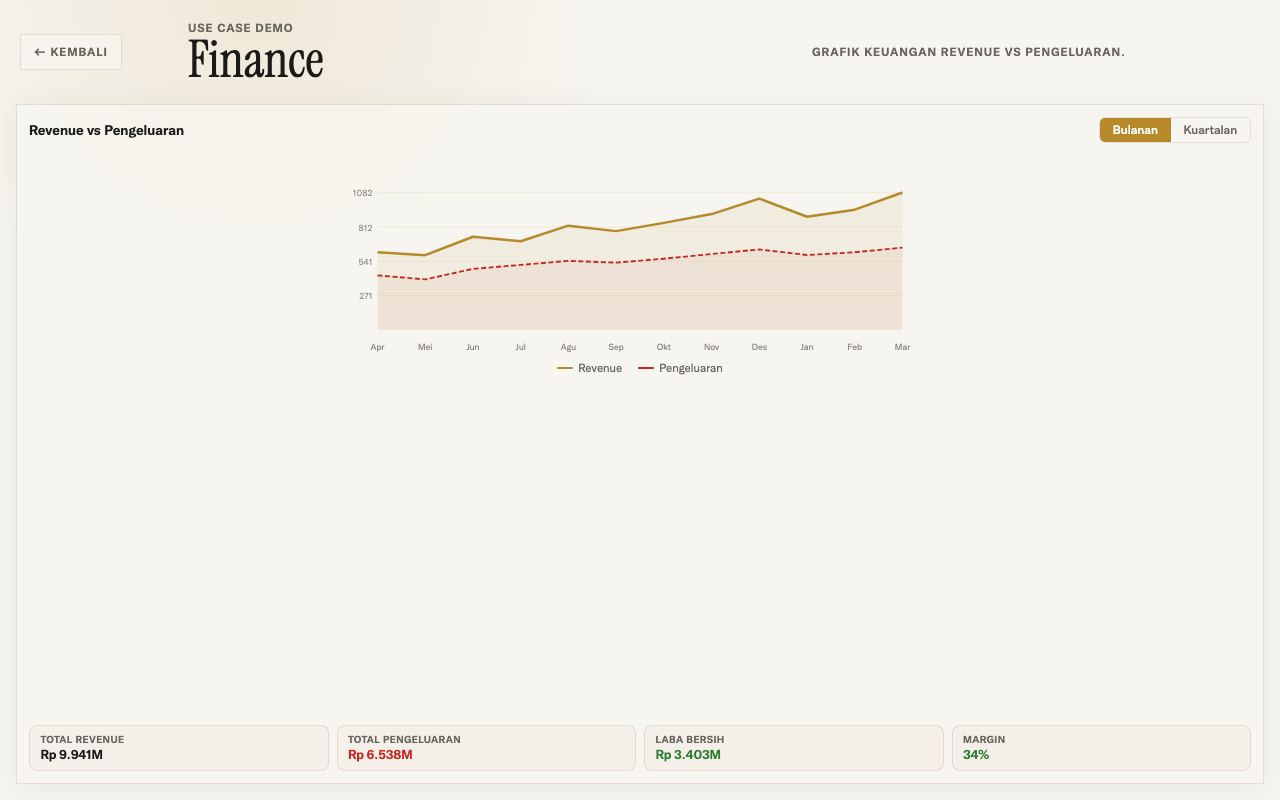Image resolution: width=1280 pixels, height=800 pixels.
Task: Click the Feb label on x-axis
Action: click(x=854, y=347)
